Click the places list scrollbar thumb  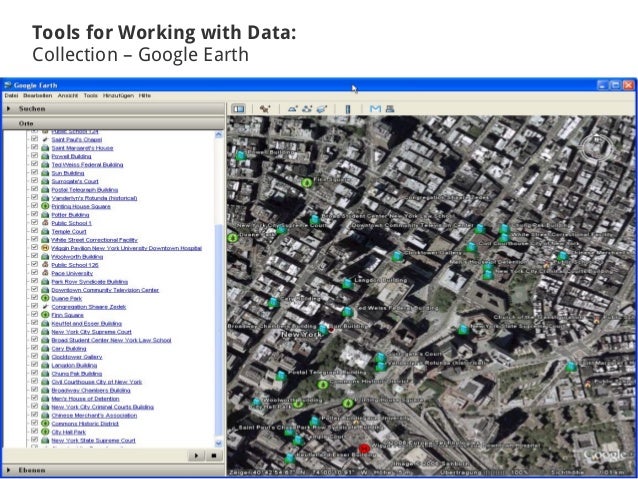[219, 330]
